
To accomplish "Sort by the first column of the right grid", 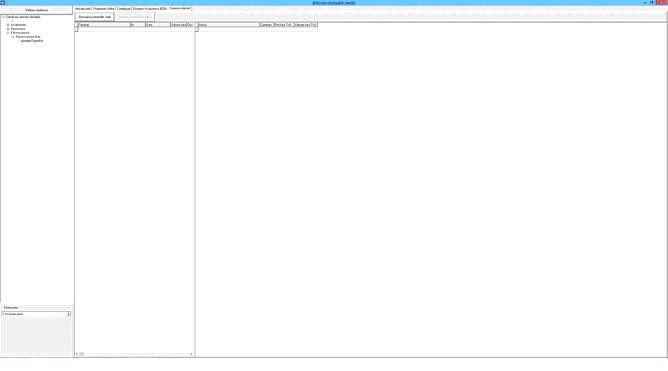I will pyautogui.click(x=228, y=25).
